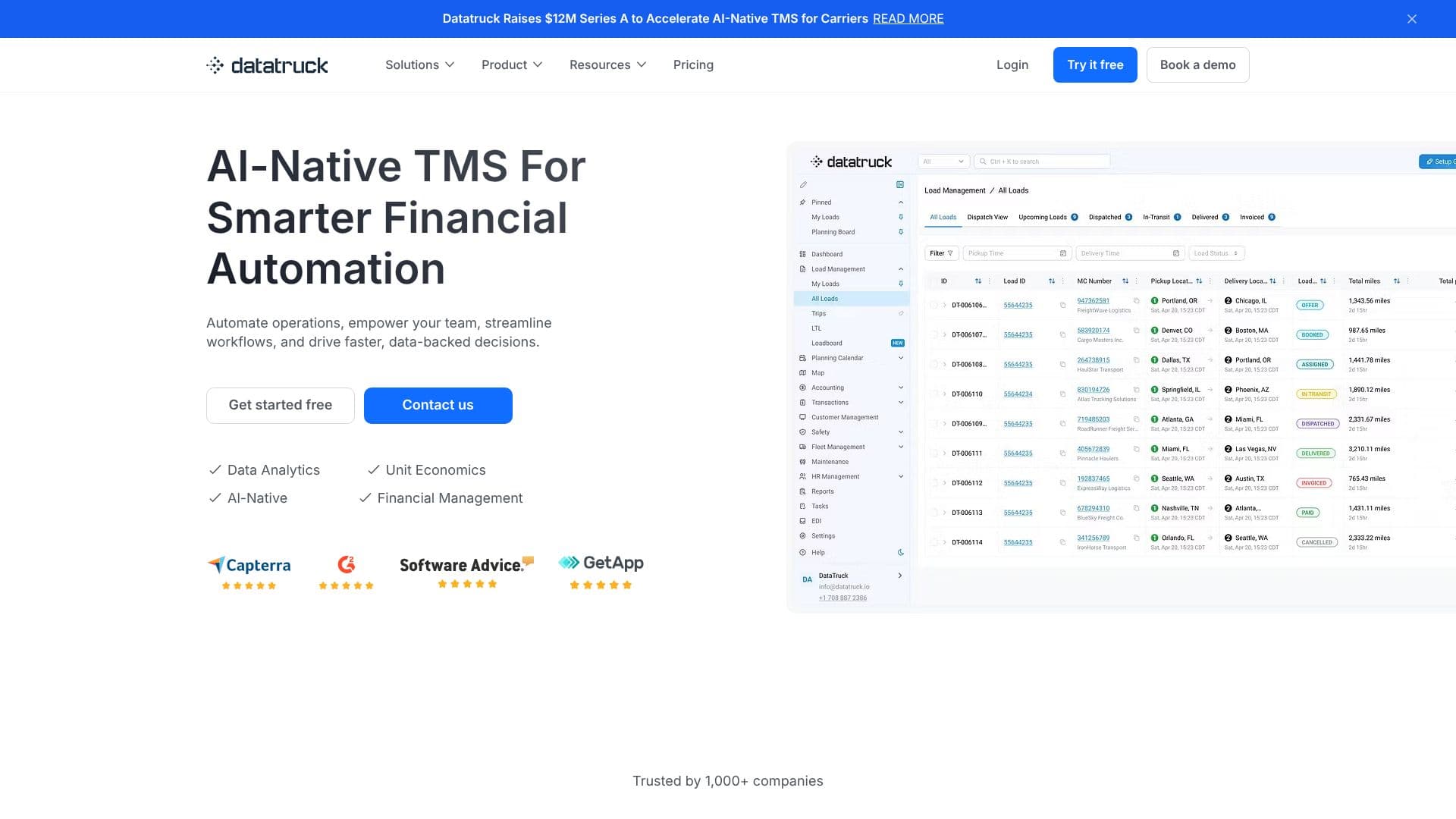Select All Loads in the sidebar
Viewport: 1456px width, 819px height.
(851, 299)
